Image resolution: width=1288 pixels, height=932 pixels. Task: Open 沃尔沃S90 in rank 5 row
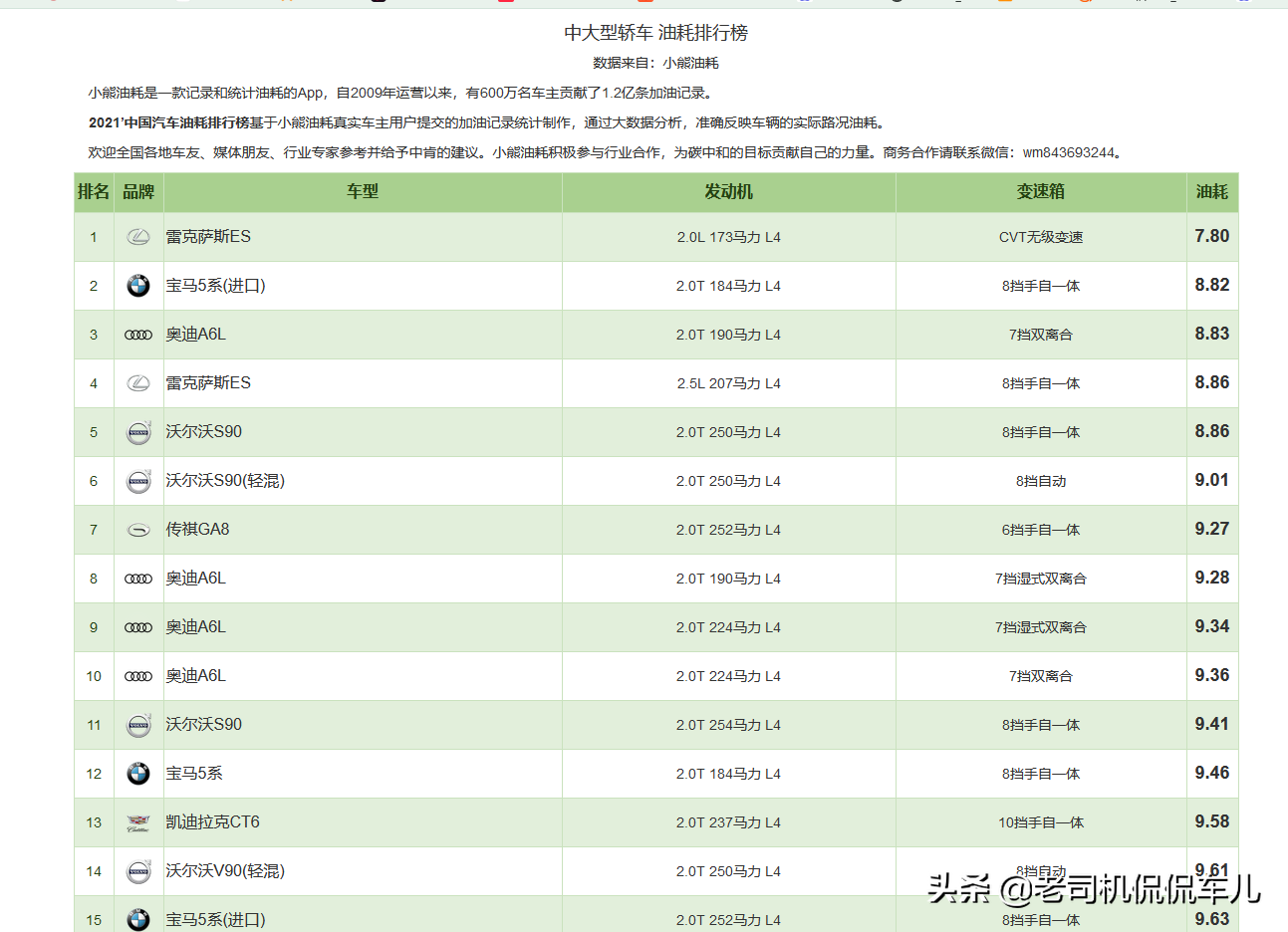click(x=203, y=432)
